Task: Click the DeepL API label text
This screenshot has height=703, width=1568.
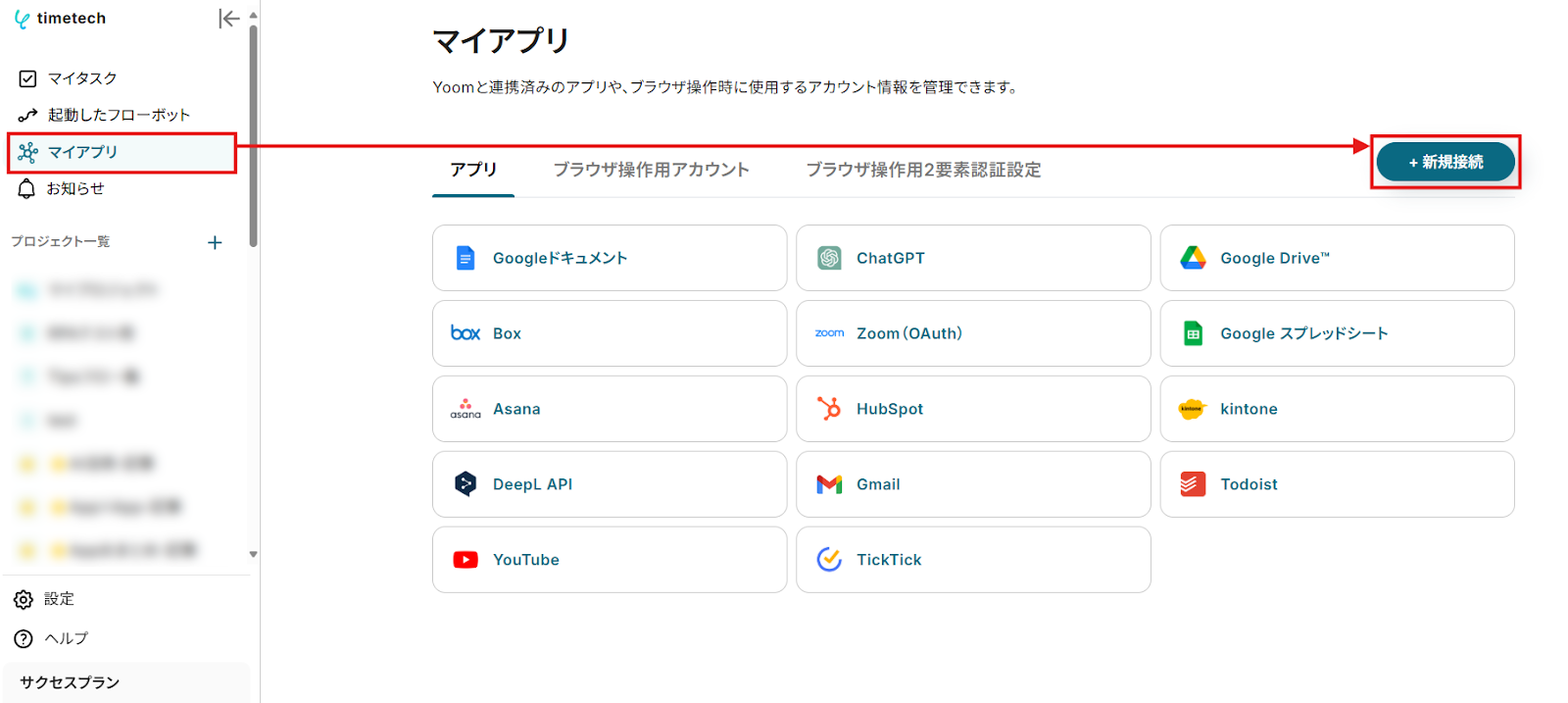Action: pos(532,484)
